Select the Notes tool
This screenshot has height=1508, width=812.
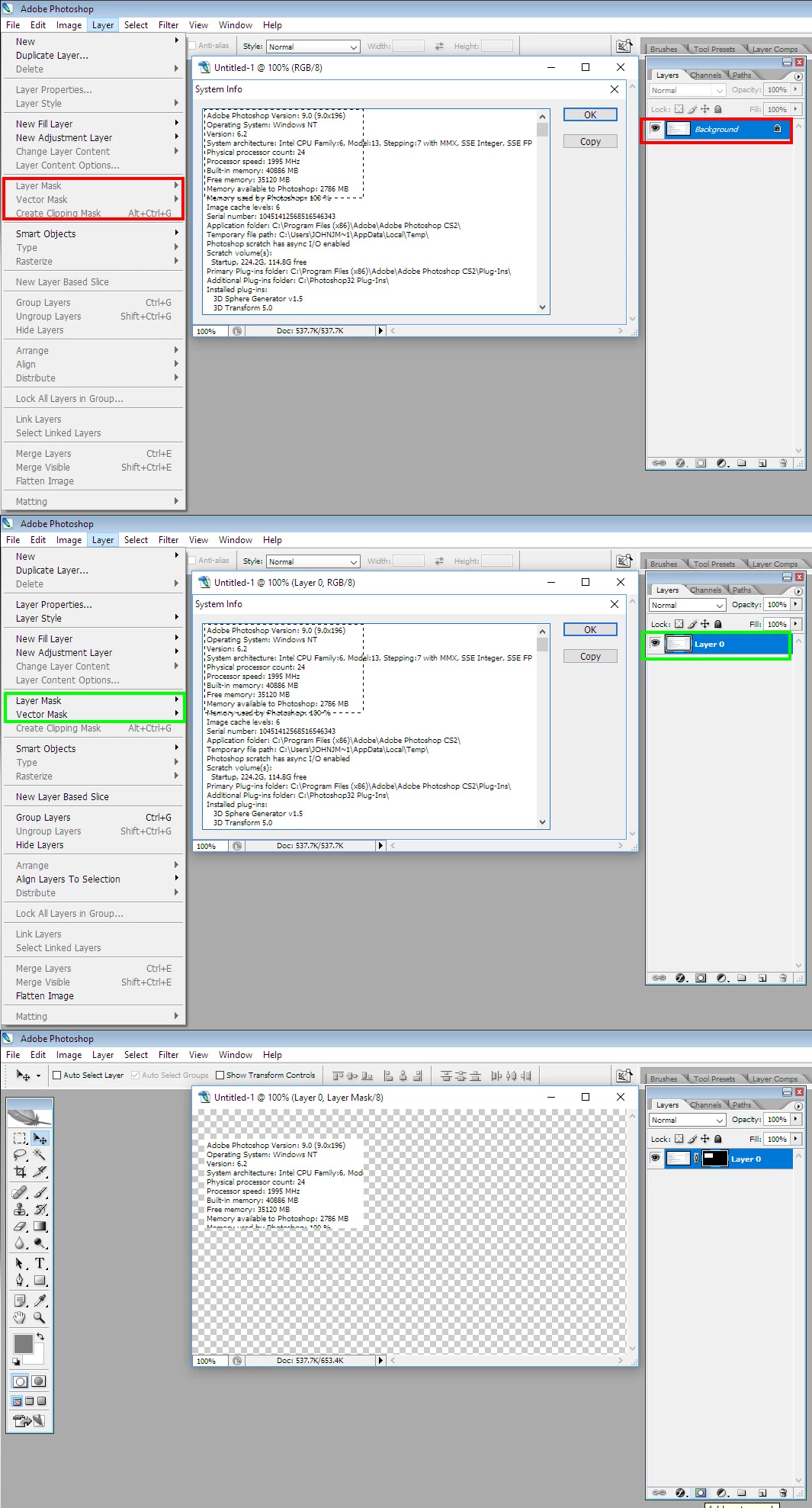tap(21, 1301)
